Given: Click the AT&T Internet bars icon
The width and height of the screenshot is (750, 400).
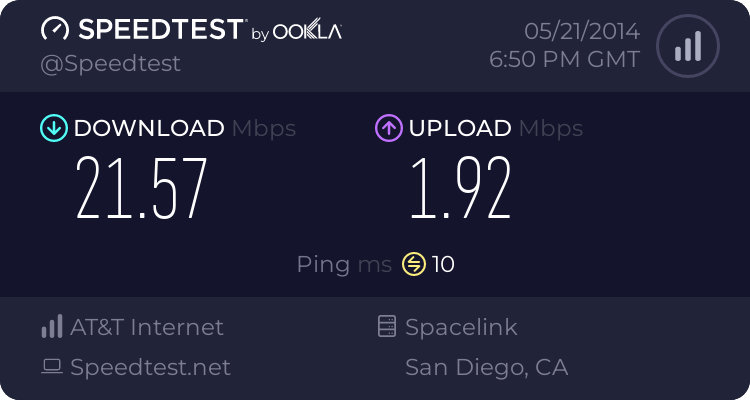Looking at the screenshot, I should (51, 327).
